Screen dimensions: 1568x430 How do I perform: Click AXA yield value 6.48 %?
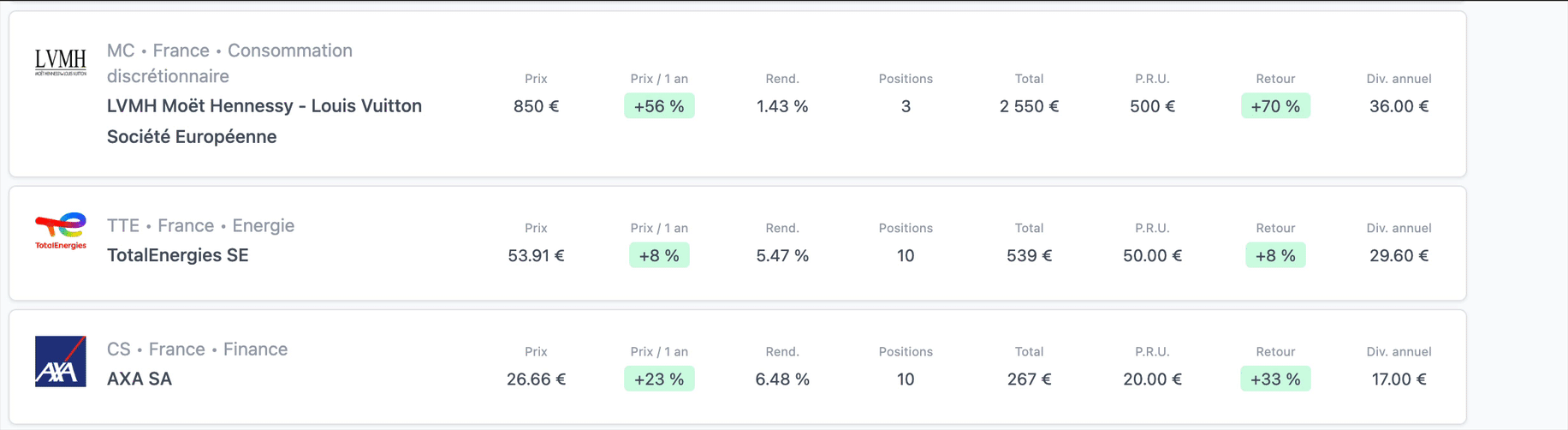click(782, 379)
